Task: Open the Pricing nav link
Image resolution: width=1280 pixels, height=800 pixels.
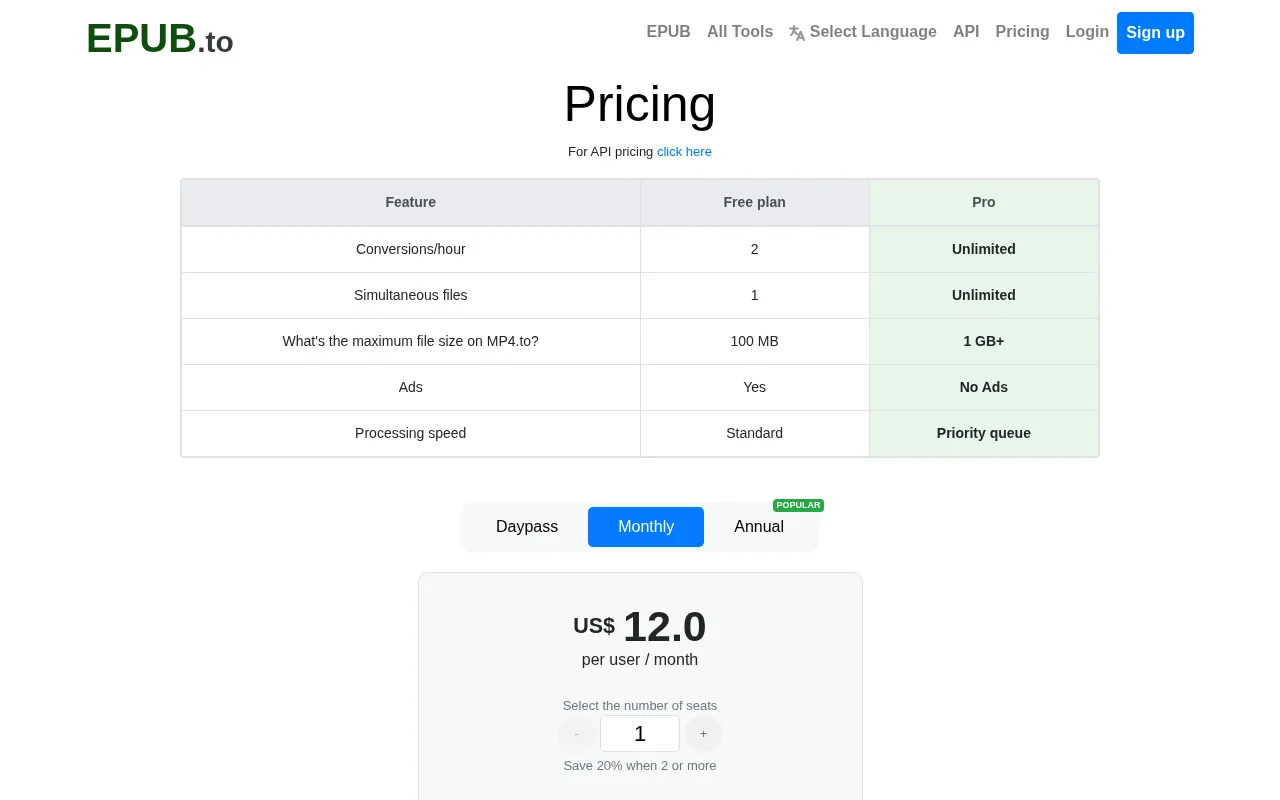Action: 1022,32
